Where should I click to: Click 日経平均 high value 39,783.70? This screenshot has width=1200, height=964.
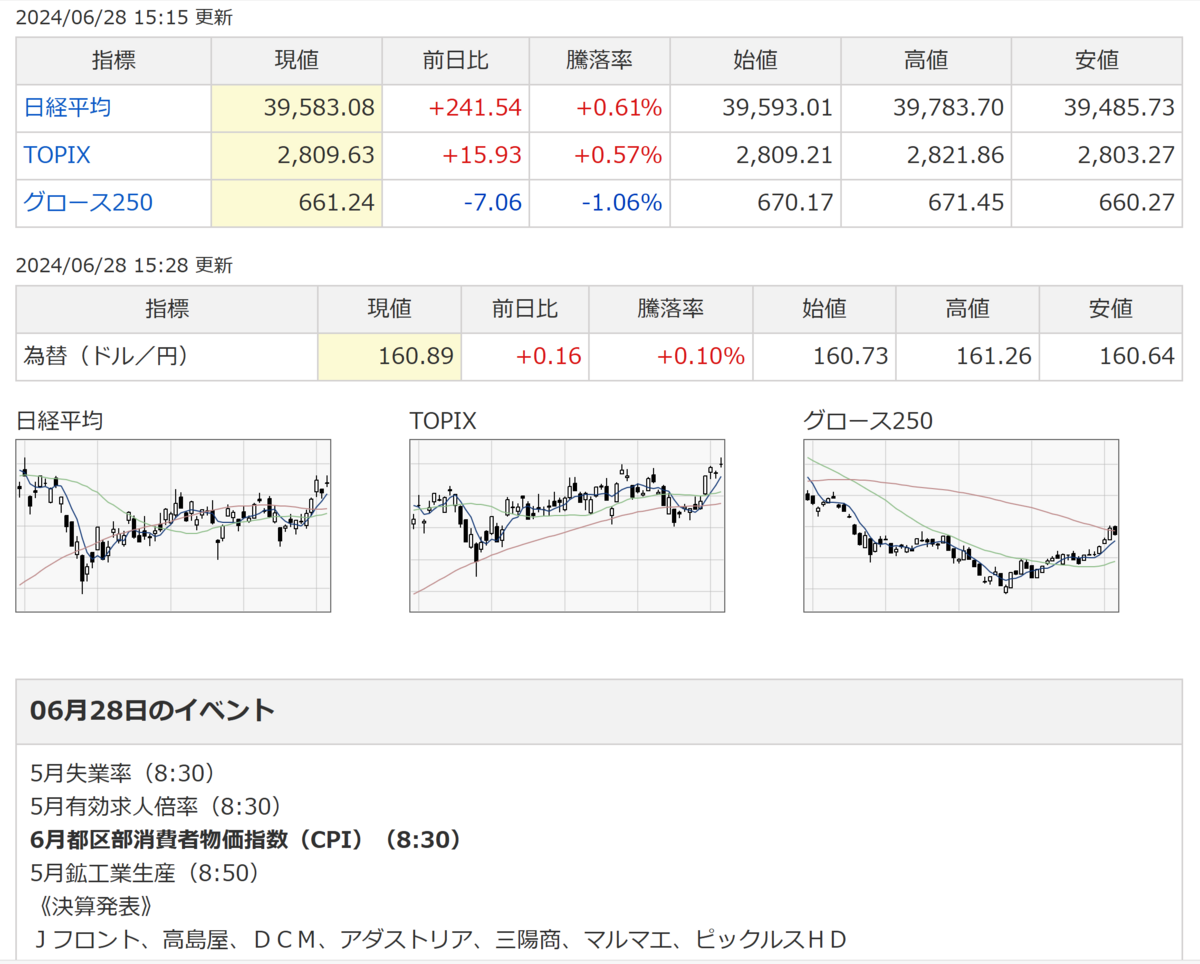(x=948, y=108)
